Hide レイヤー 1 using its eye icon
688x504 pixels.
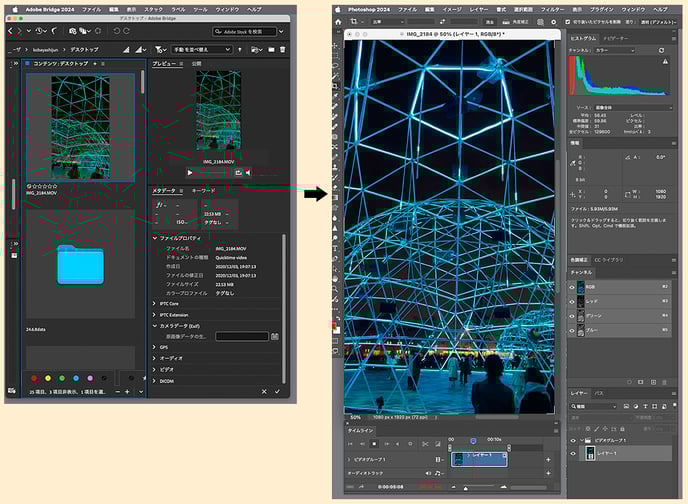click(x=574, y=454)
